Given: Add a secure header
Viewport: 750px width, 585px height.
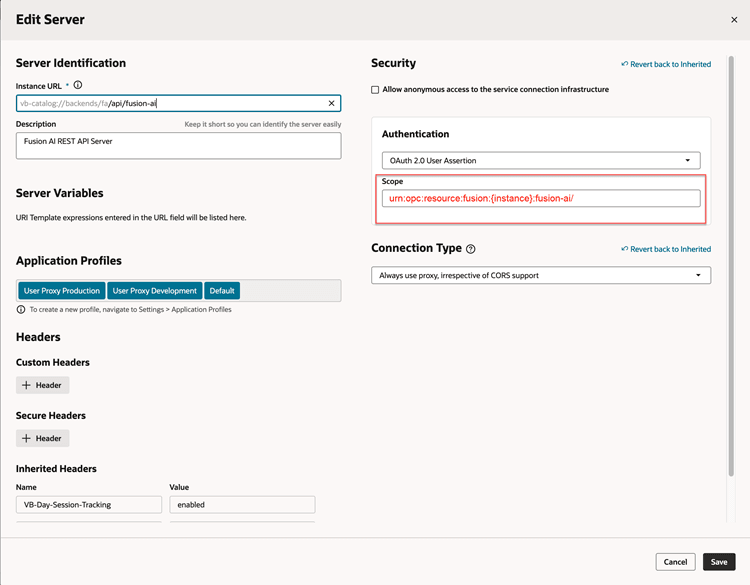Looking at the screenshot, I should coord(43,438).
